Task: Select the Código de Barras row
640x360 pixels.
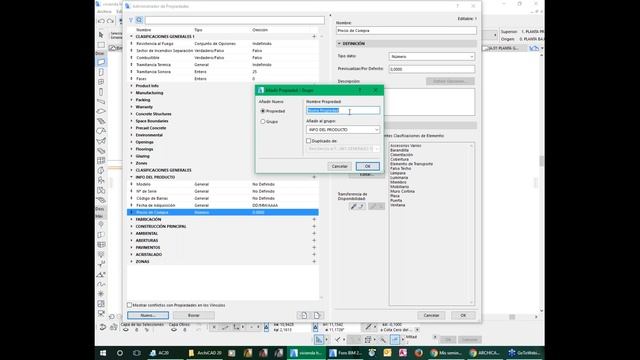Action: point(223,198)
